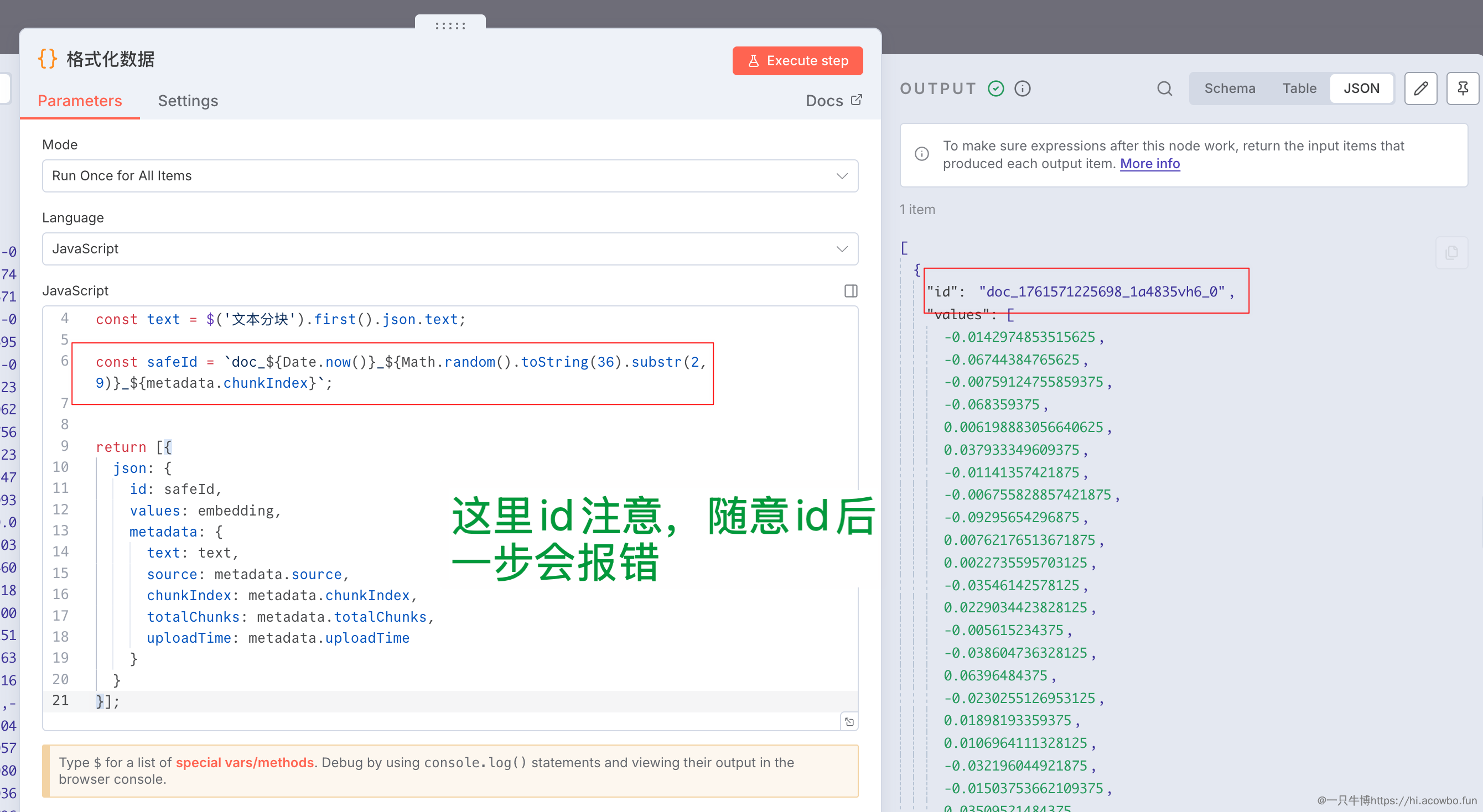
Task: Click the pencil edit output icon
Action: pyautogui.click(x=1420, y=89)
